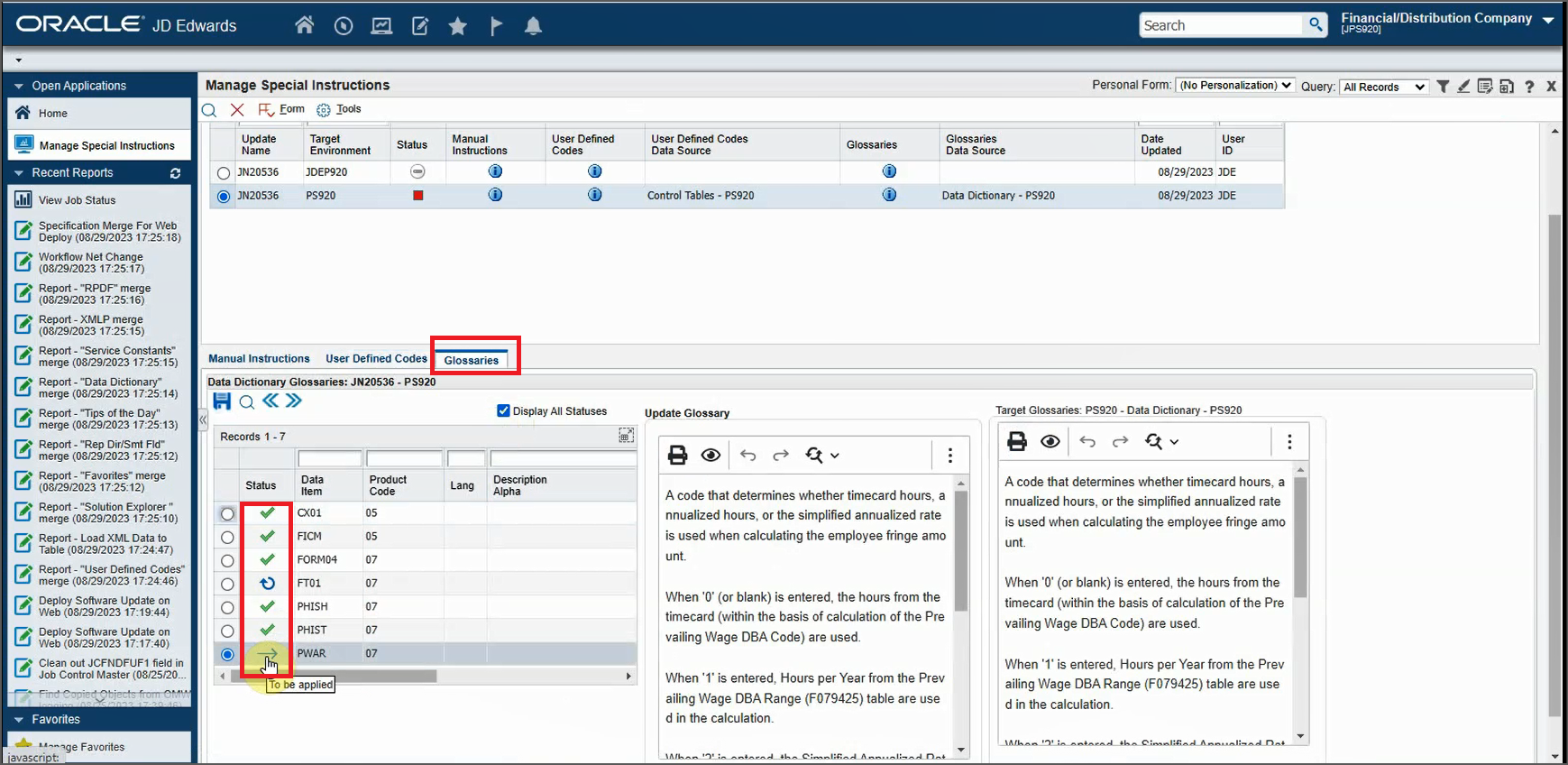Image resolution: width=1568 pixels, height=765 pixels.
Task: Click the find icon beside glossary save icon
Action: [246, 402]
